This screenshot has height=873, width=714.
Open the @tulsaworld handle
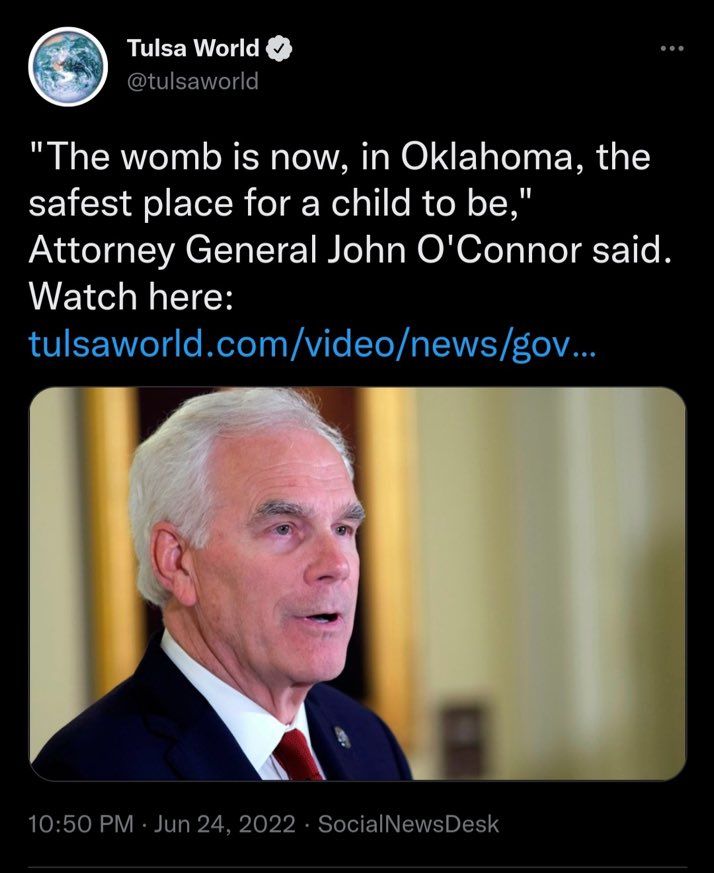pos(193,81)
